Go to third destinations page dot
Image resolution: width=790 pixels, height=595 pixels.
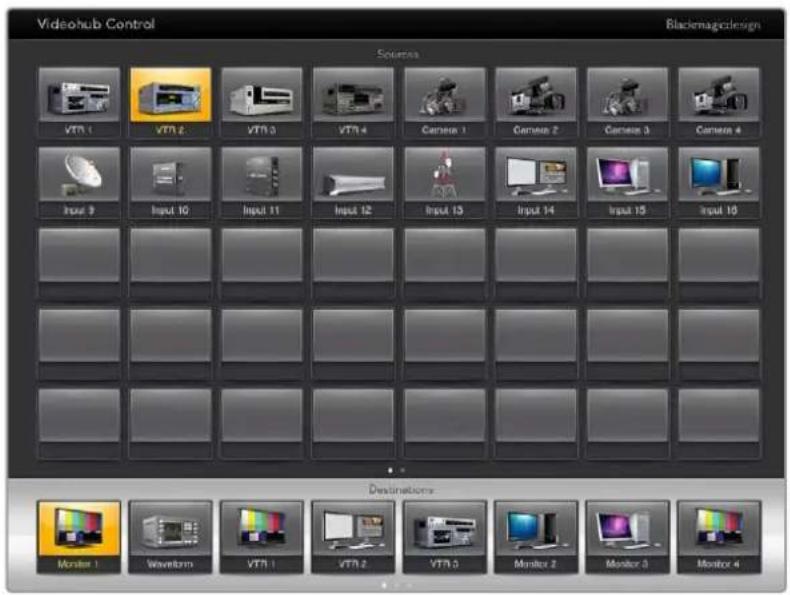pos(409,585)
